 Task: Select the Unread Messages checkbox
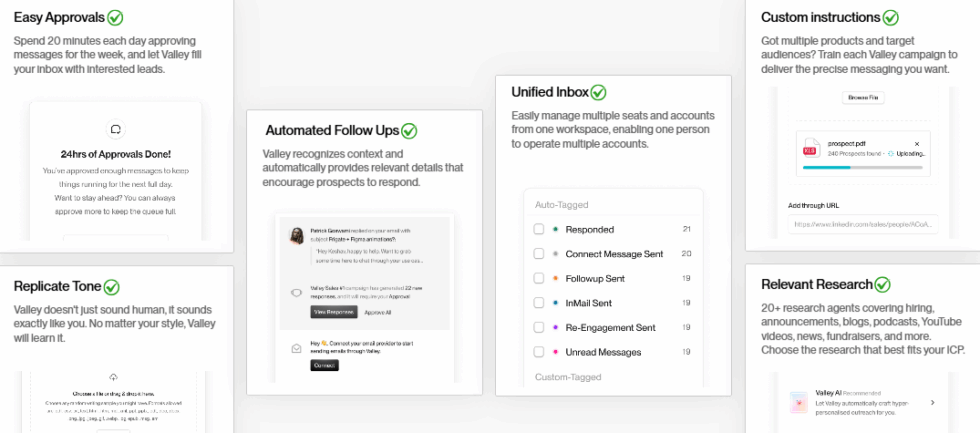[539, 352]
